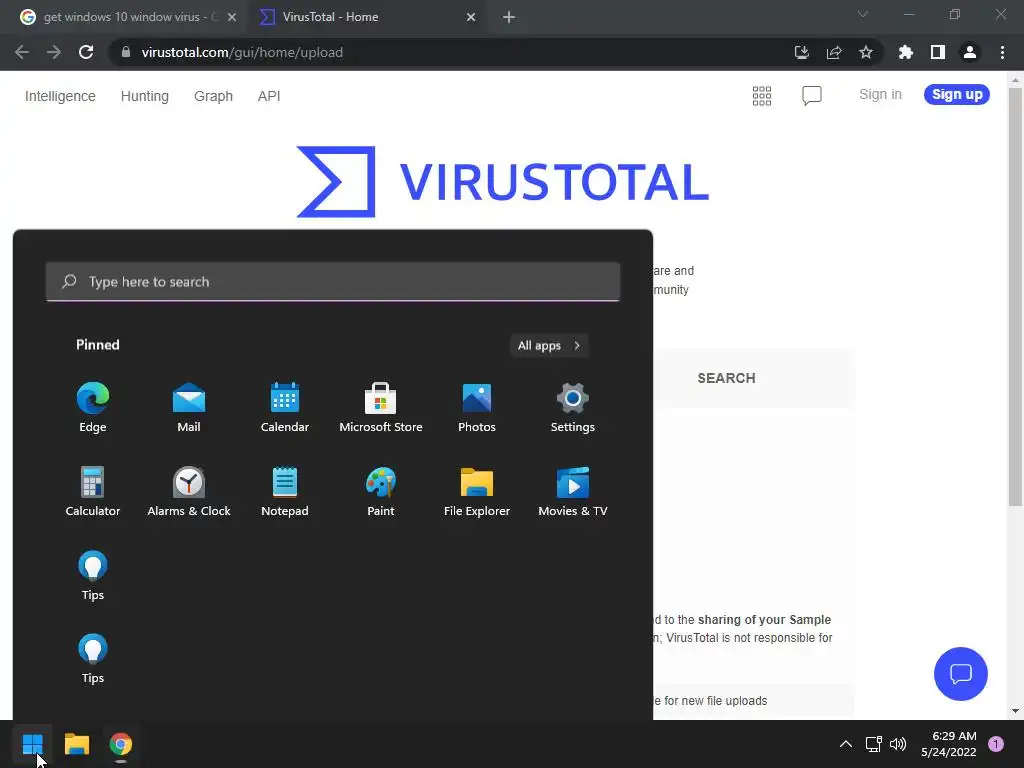Open Settings gear in Start menu
1024x768 pixels.
[x=573, y=408]
